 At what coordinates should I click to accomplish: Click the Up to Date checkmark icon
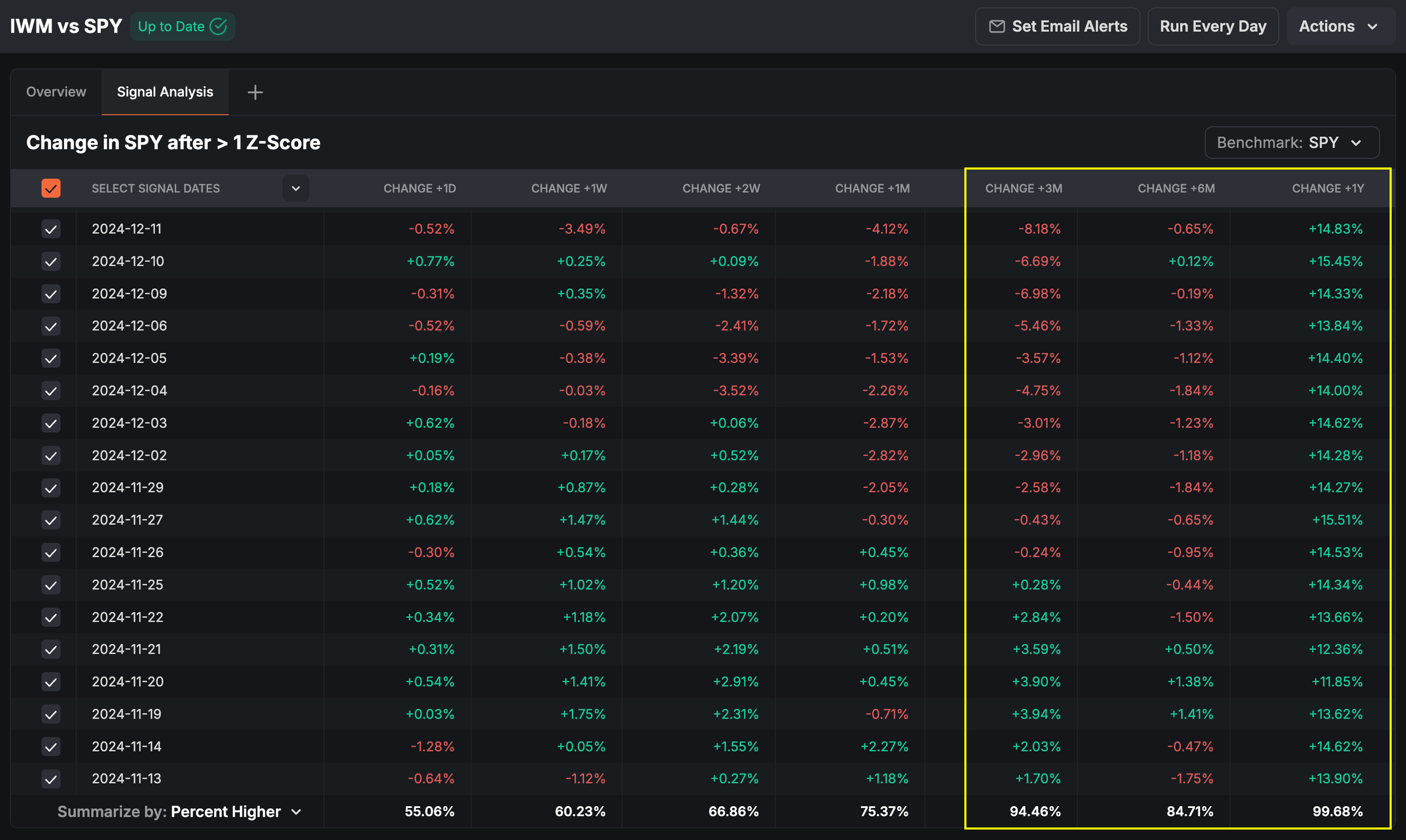pos(218,26)
